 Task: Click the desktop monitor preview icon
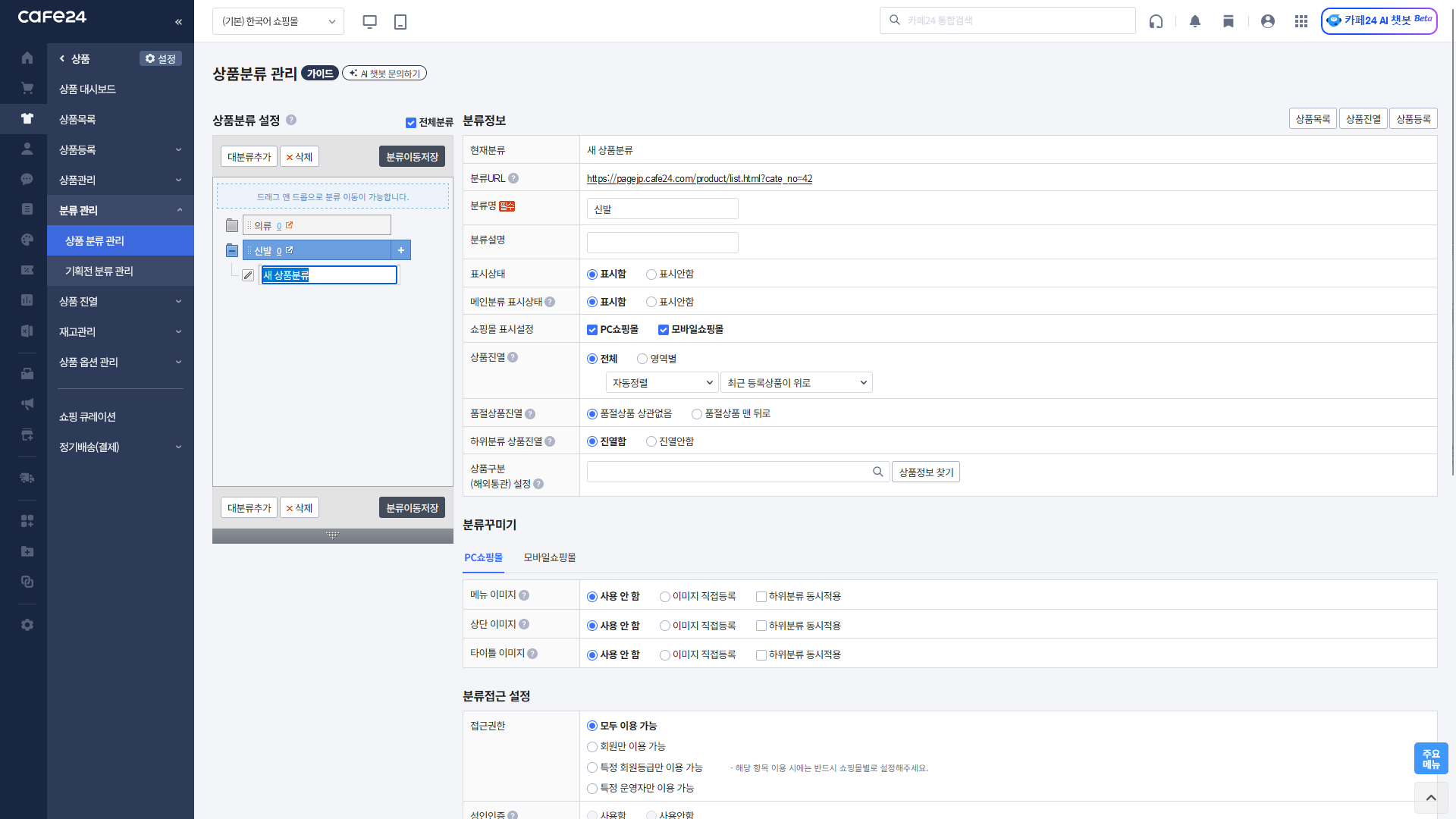click(x=370, y=21)
